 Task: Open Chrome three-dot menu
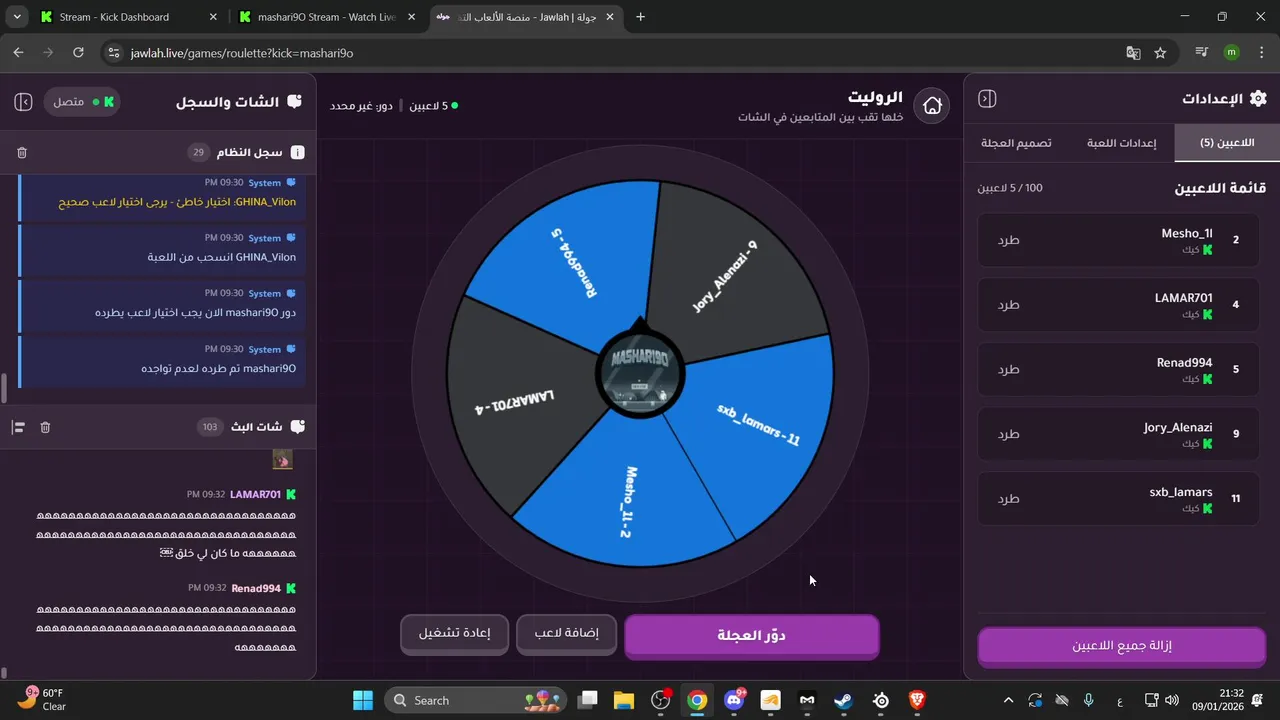point(1261,53)
